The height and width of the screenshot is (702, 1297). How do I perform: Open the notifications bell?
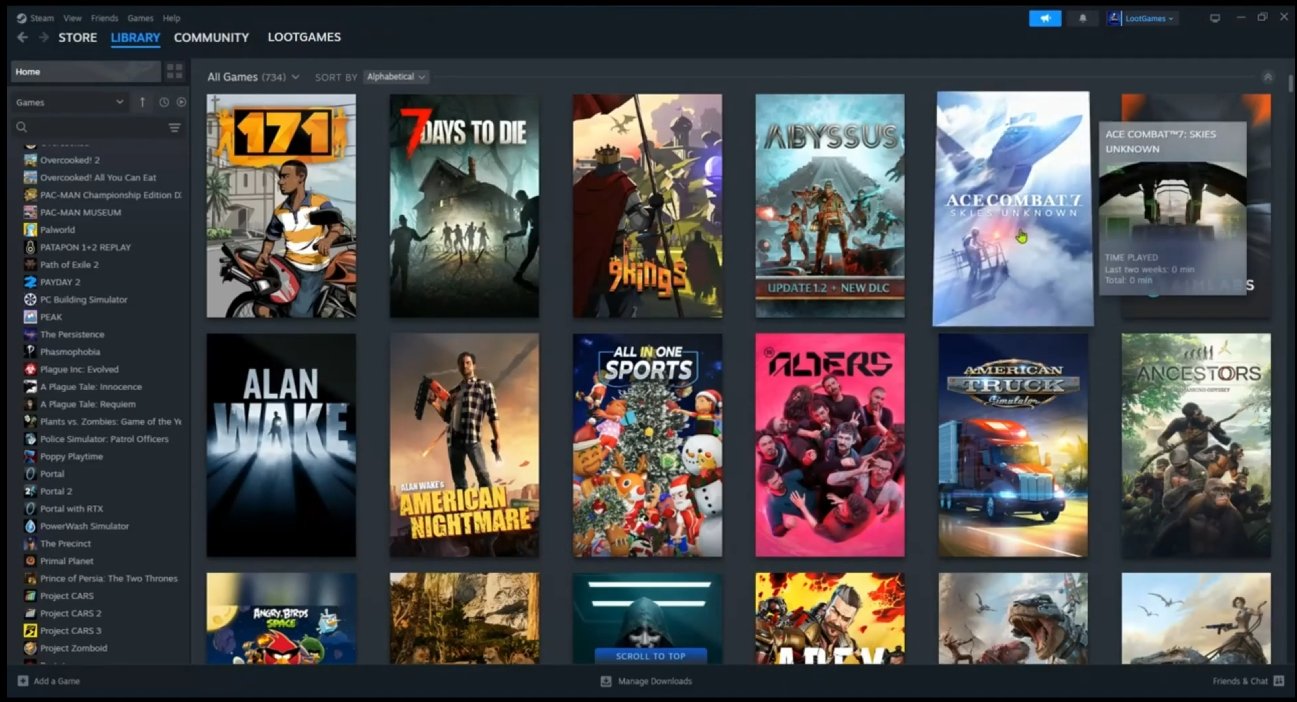1082,18
